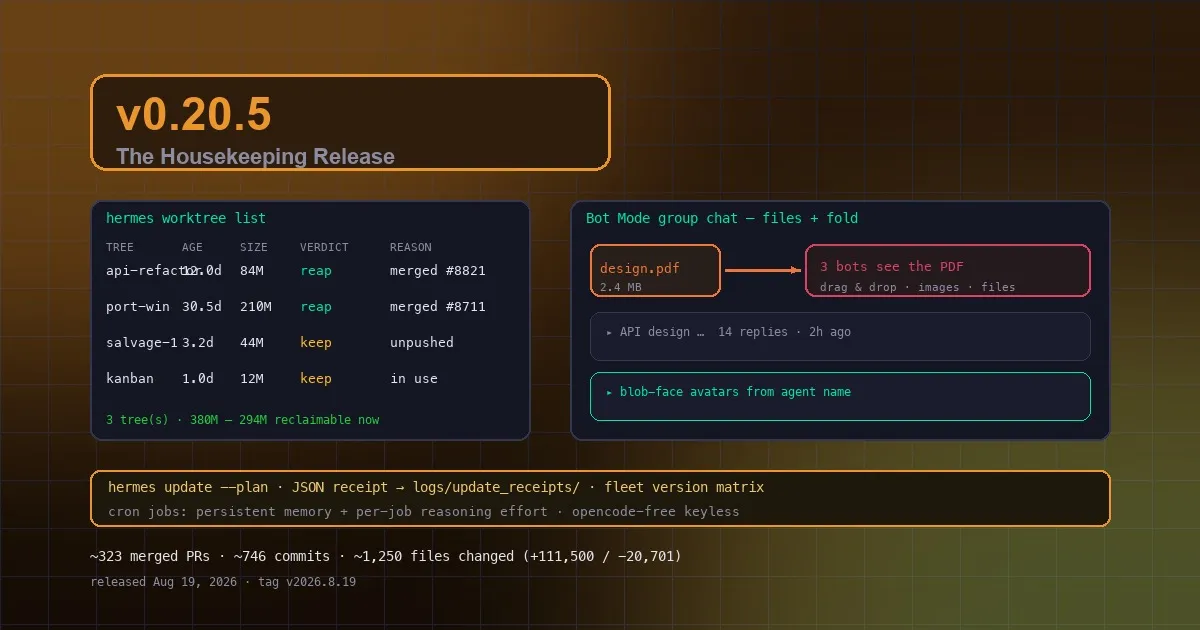Viewport: 1200px width, 630px height.
Task: Click the Bot Mode group chat title
Action: pos(722,218)
